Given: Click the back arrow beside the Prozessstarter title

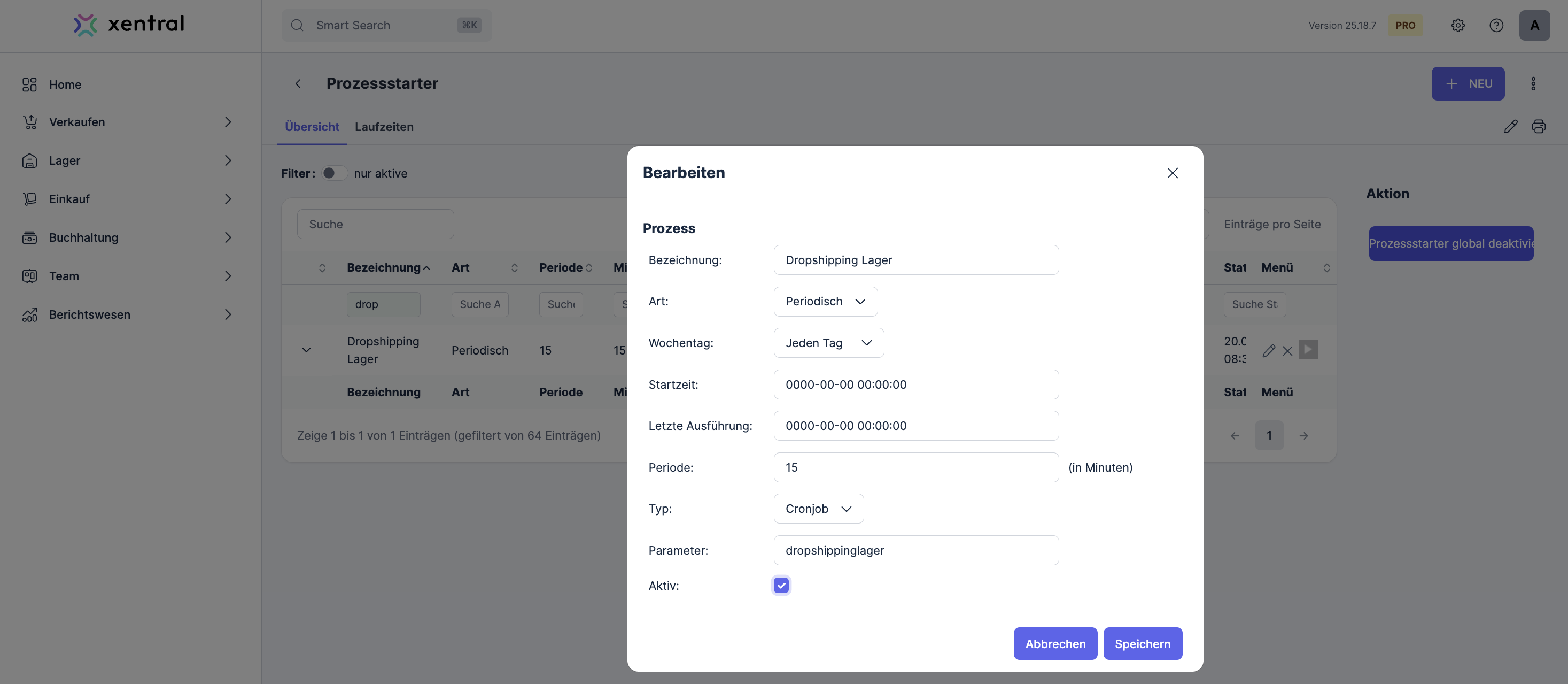Looking at the screenshot, I should (x=298, y=83).
